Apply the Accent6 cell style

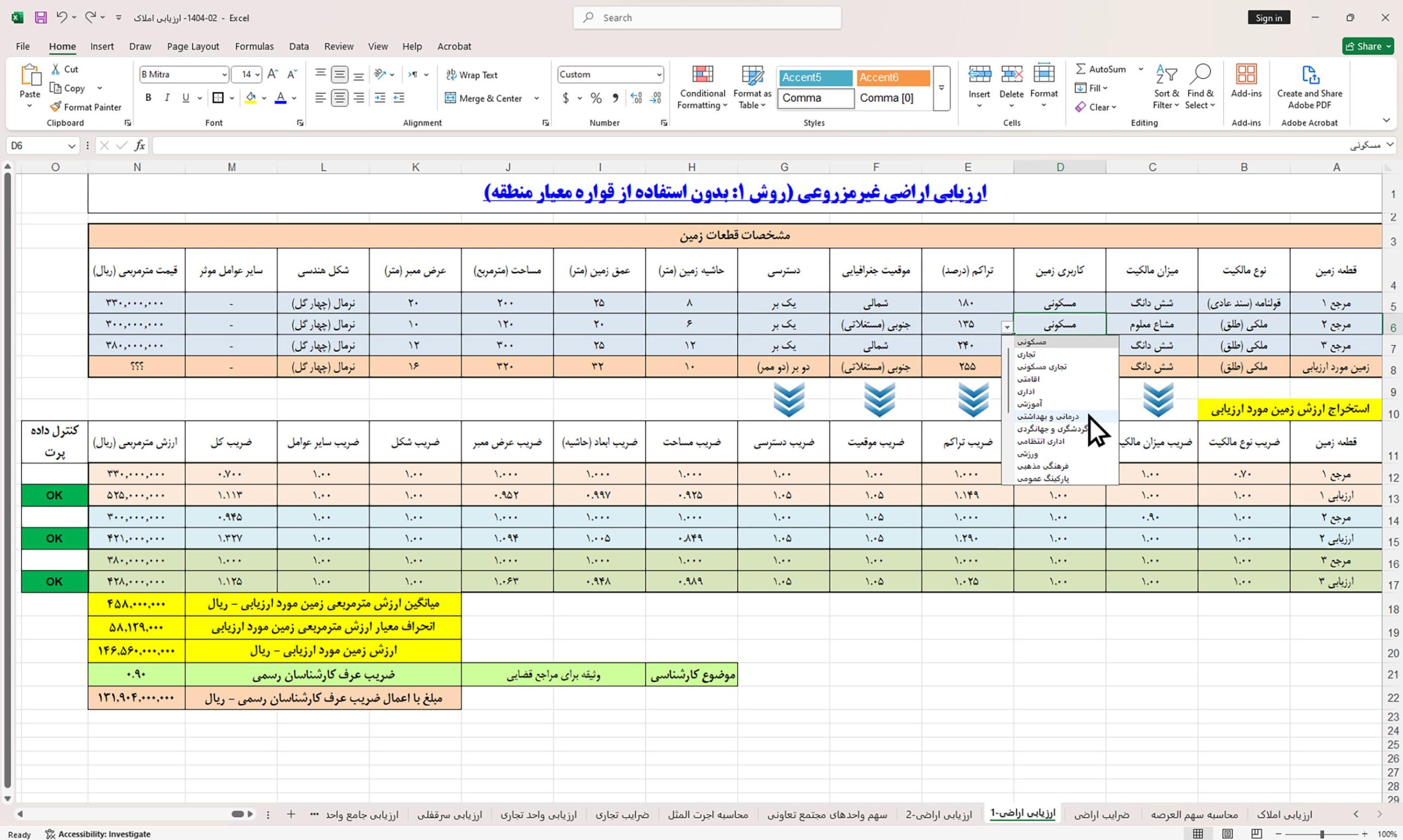[893, 78]
